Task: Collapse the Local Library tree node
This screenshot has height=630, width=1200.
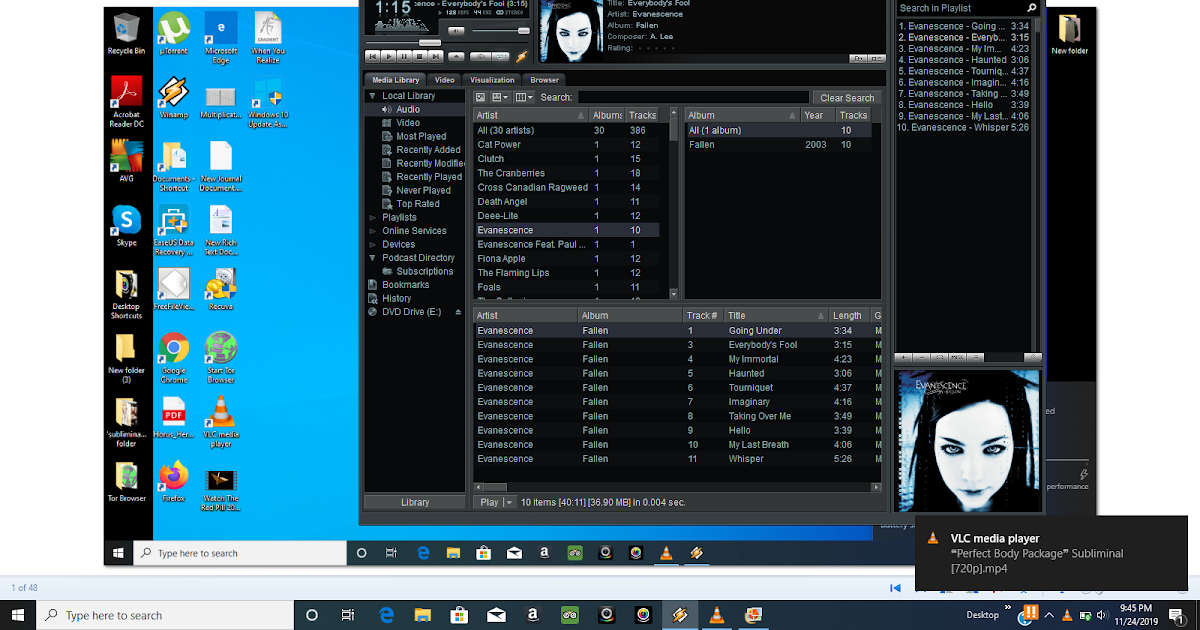Action: (373, 96)
